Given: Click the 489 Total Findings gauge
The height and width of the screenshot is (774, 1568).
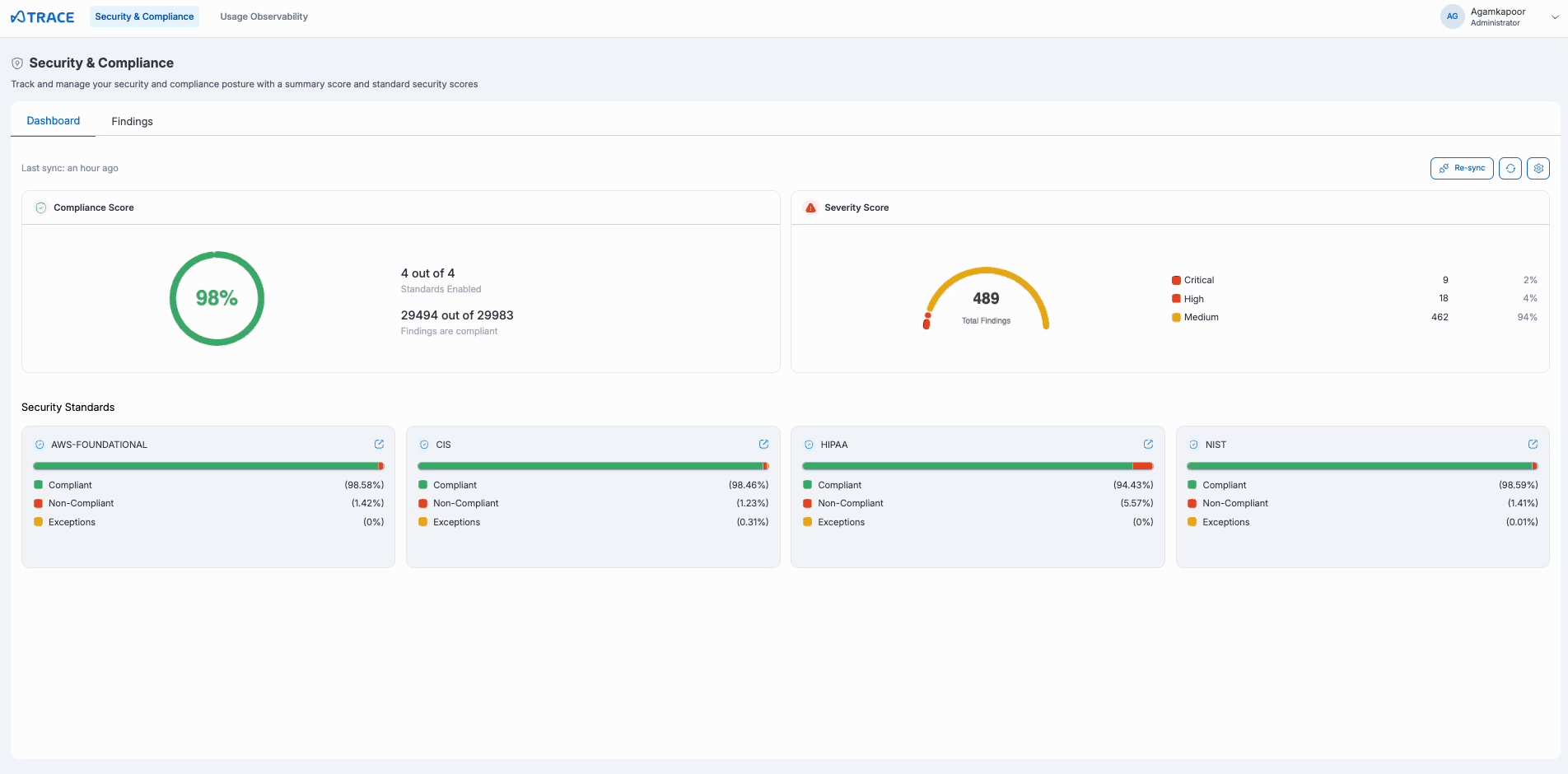Looking at the screenshot, I should 986,299.
